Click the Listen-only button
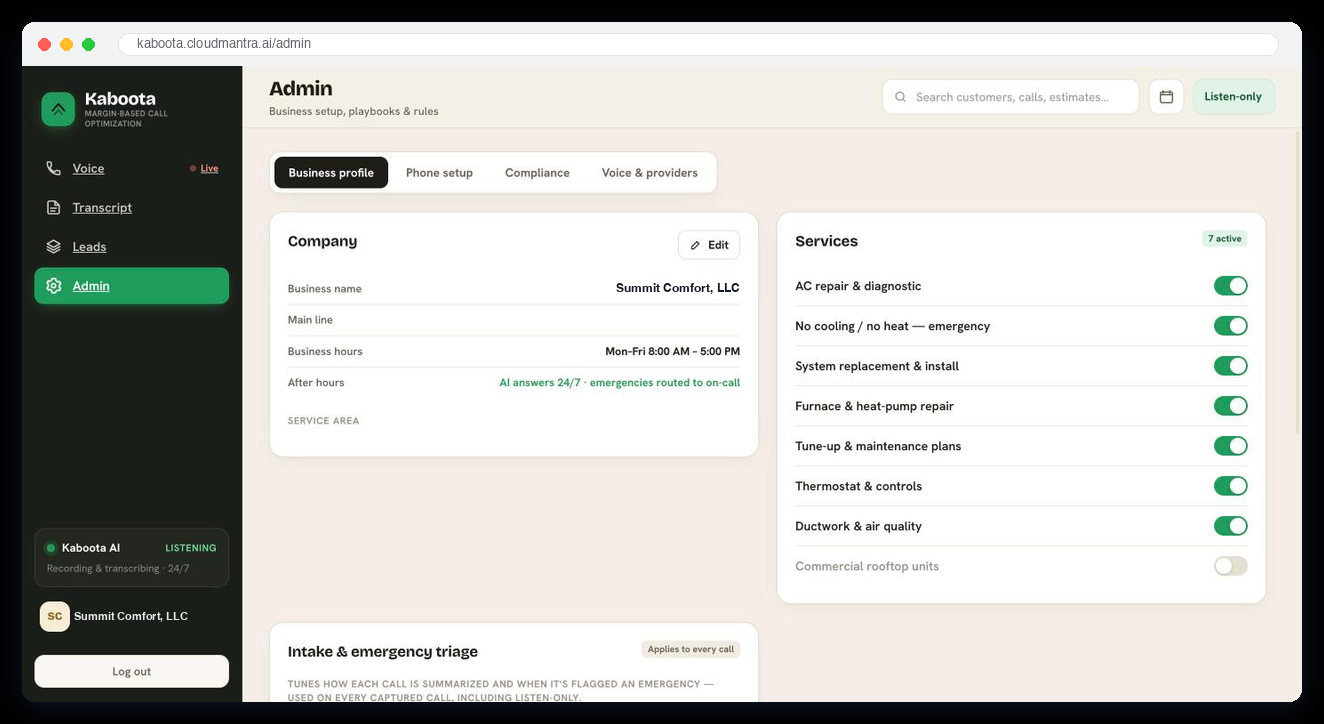This screenshot has height=724, width=1324. coord(1233,97)
